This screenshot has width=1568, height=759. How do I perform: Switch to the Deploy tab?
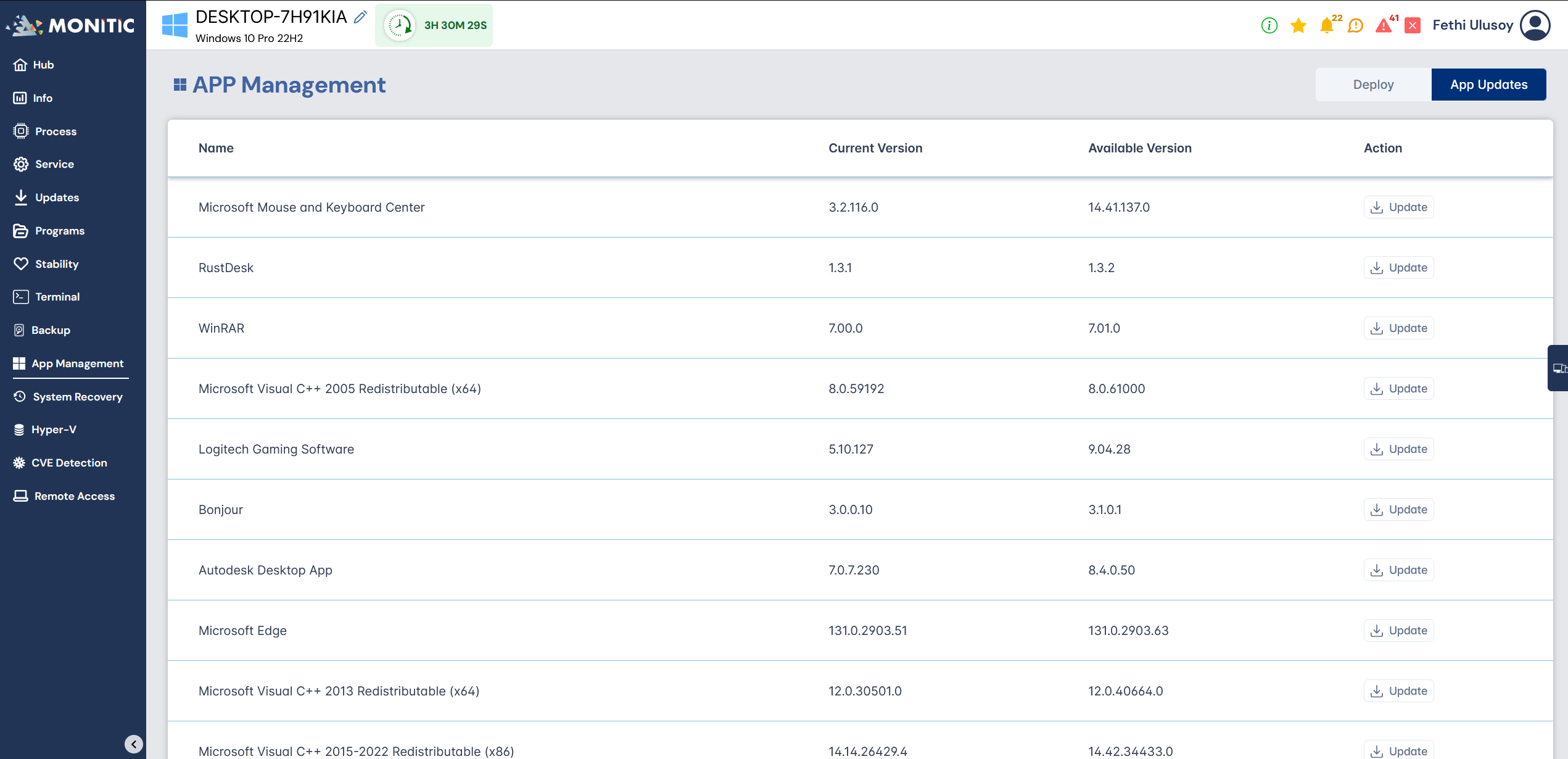point(1373,85)
